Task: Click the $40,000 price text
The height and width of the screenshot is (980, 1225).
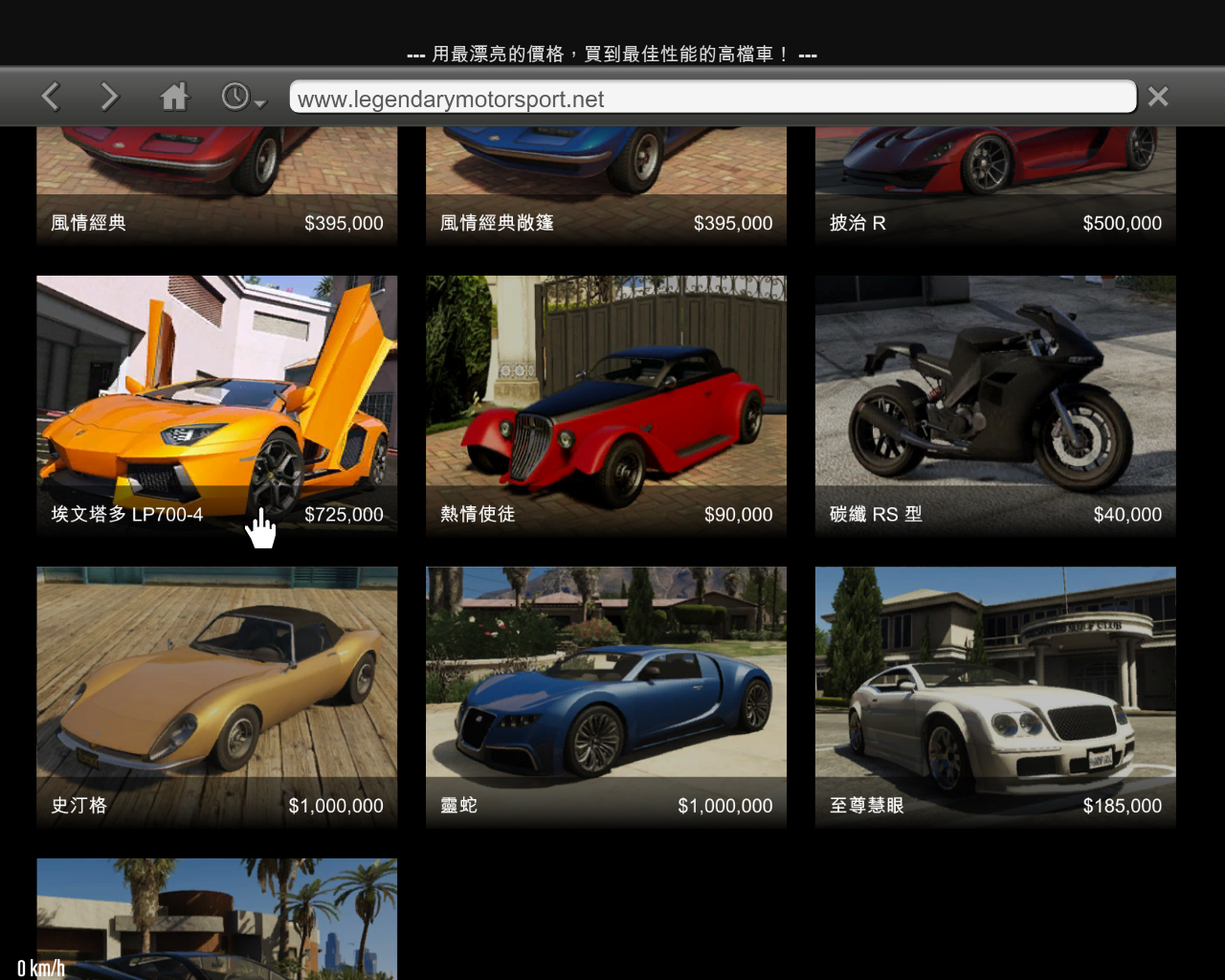Action: point(1127,514)
